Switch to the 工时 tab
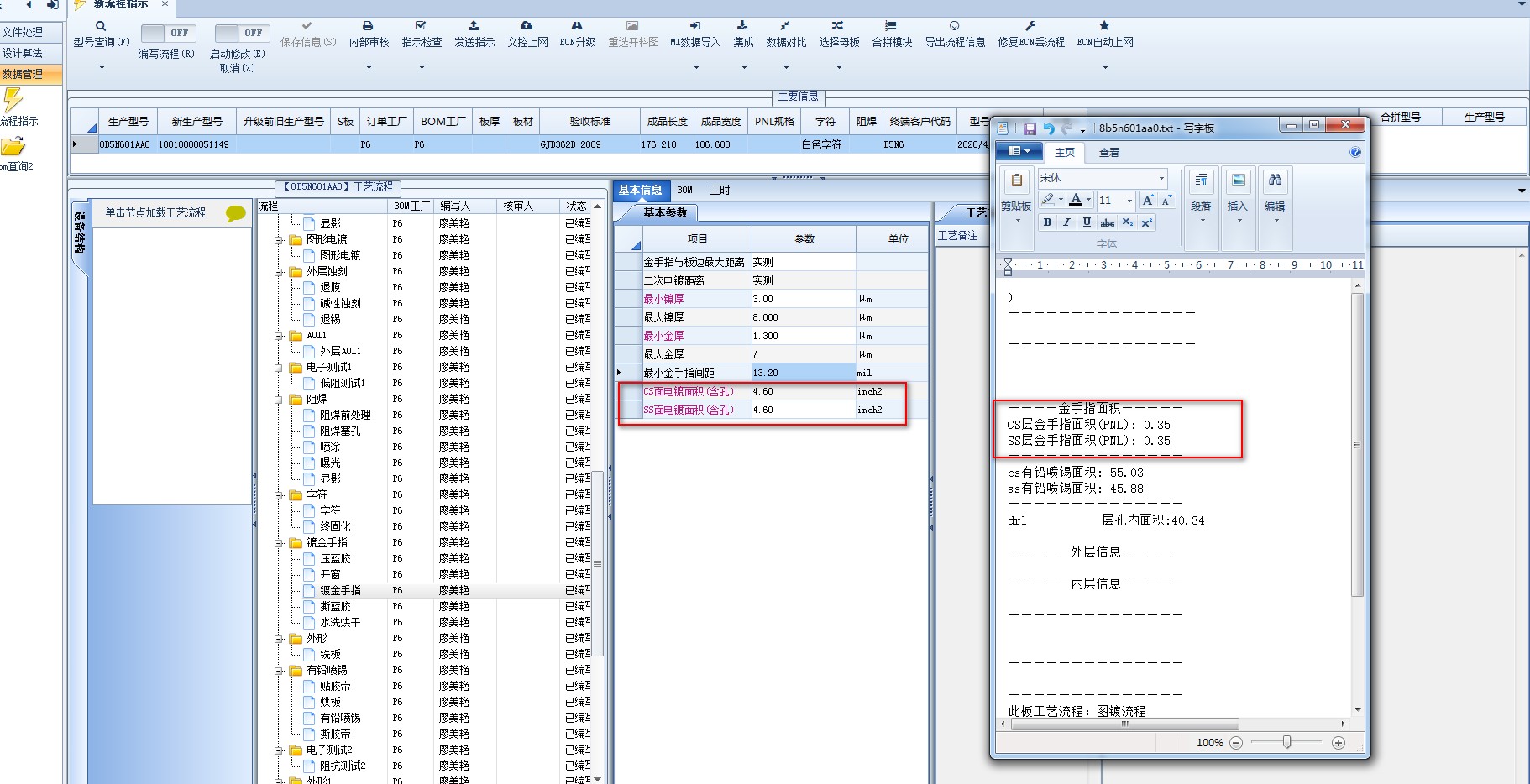 pyautogui.click(x=720, y=191)
